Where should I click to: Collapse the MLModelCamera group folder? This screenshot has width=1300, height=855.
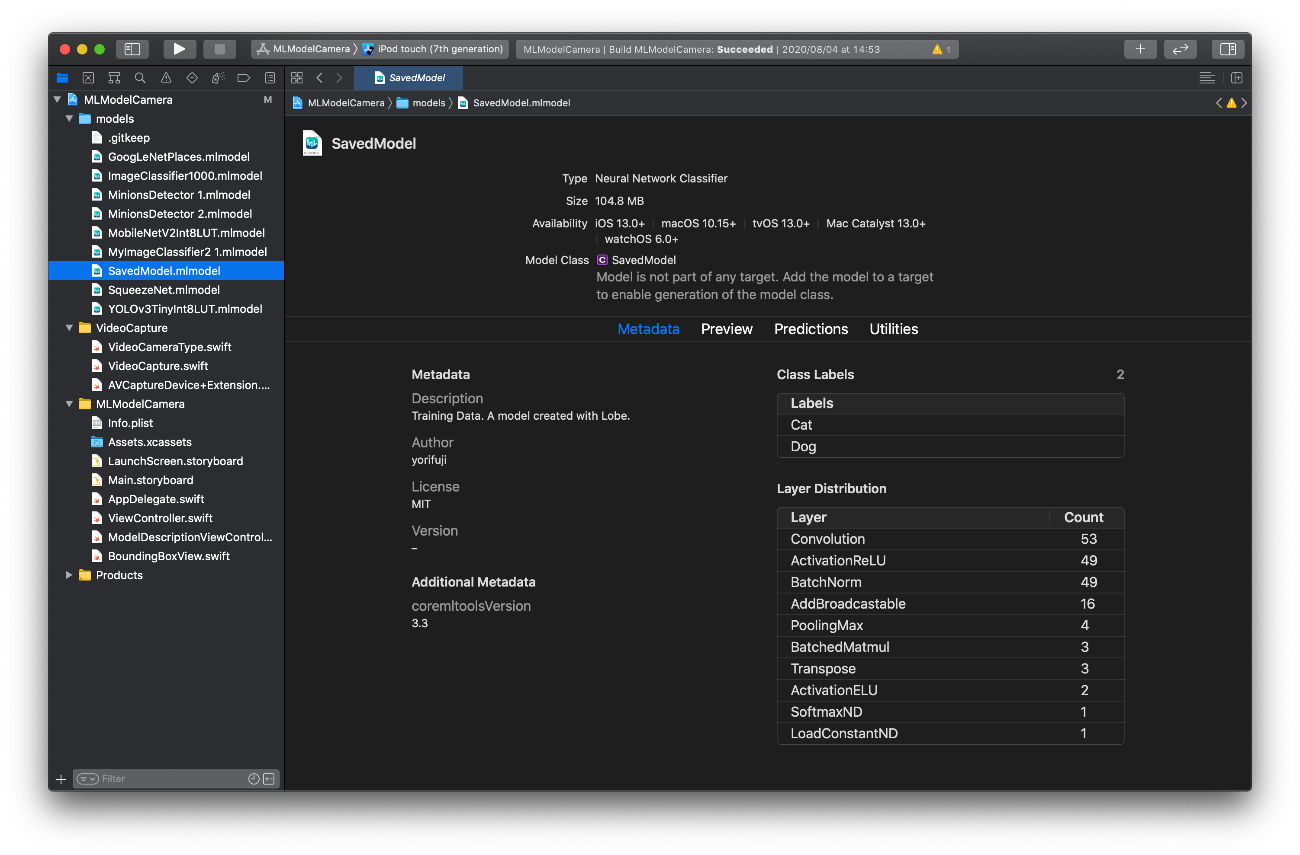point(69,404)
